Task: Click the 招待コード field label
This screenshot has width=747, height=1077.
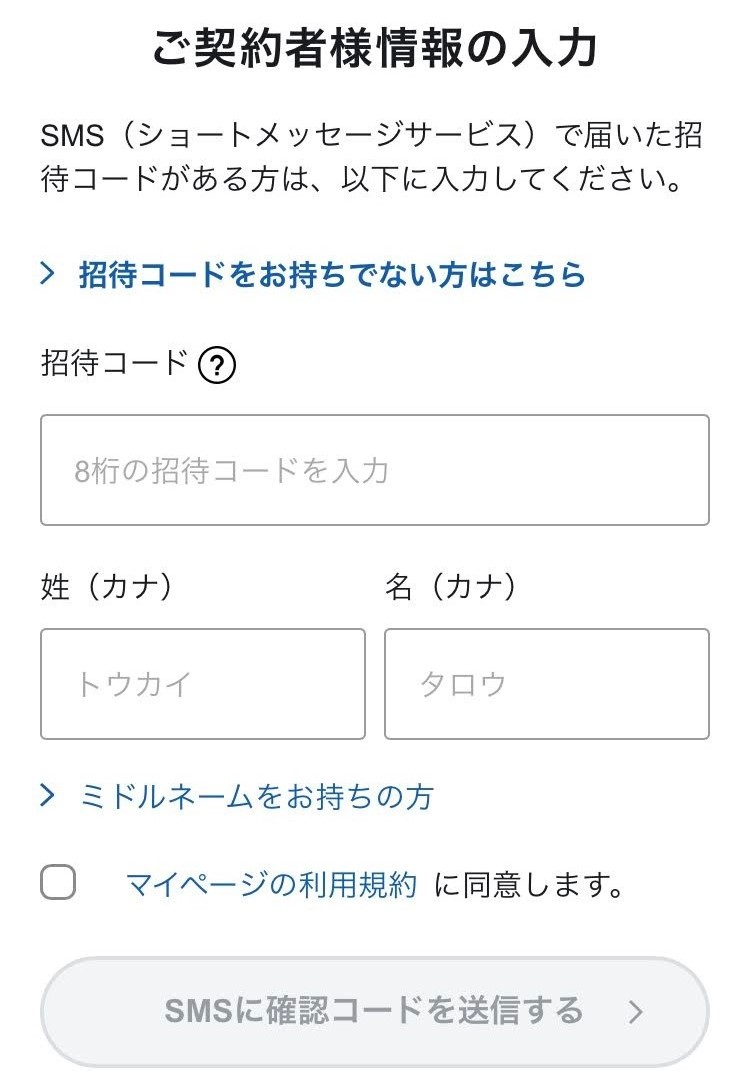Action: click(x=114, y=363)
